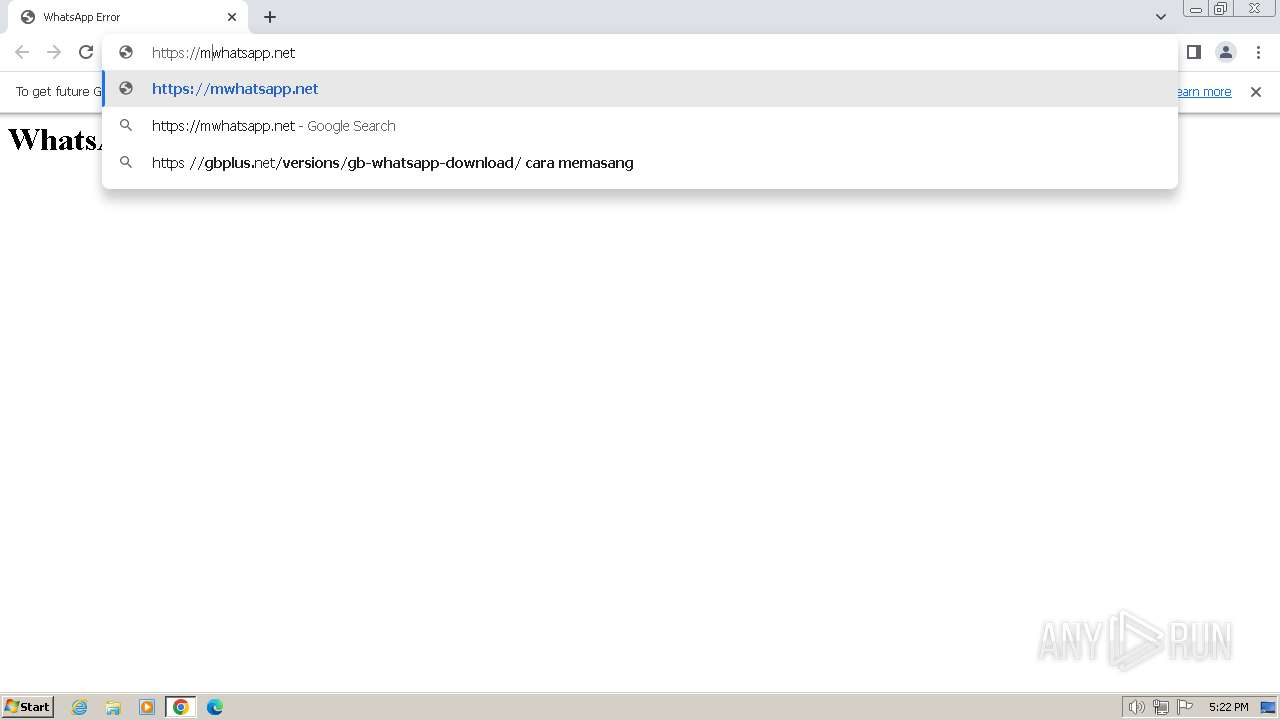Click the address bar URL field
The height and width of the screenshot is (720, 1280).
(x=640, y=52)
